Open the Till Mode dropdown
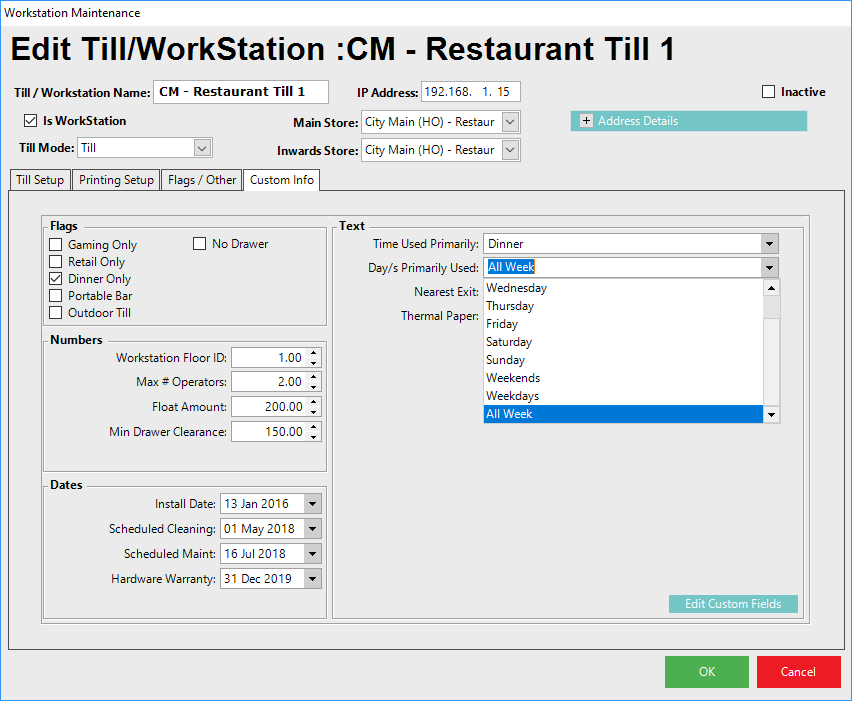The height and width of the screenshot is (701, 852). tap(202, 148)
